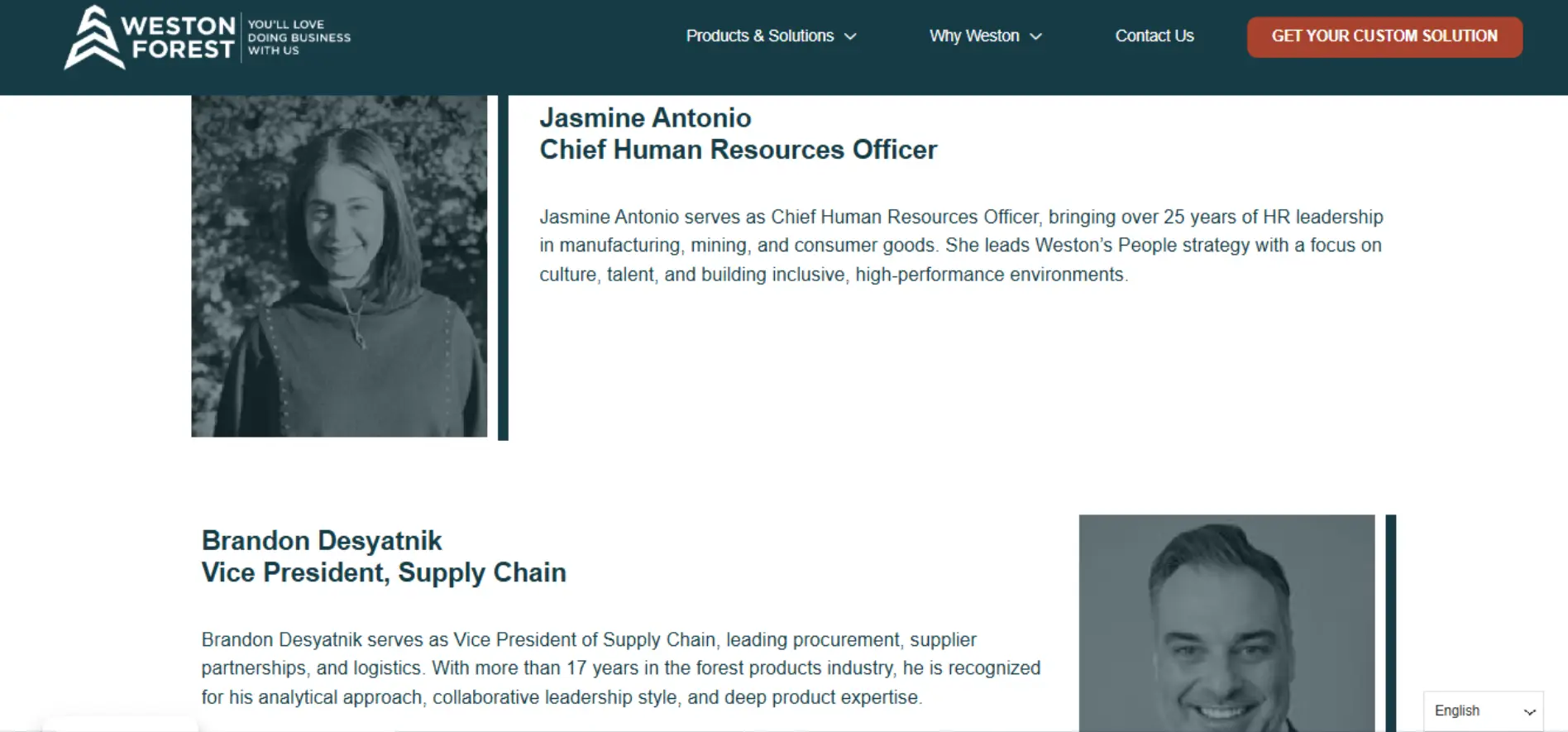This screenshot has width=1568, height=732.
Task: Click Brandon Desyatnik's portrait photo
Action: point(1226,622)
